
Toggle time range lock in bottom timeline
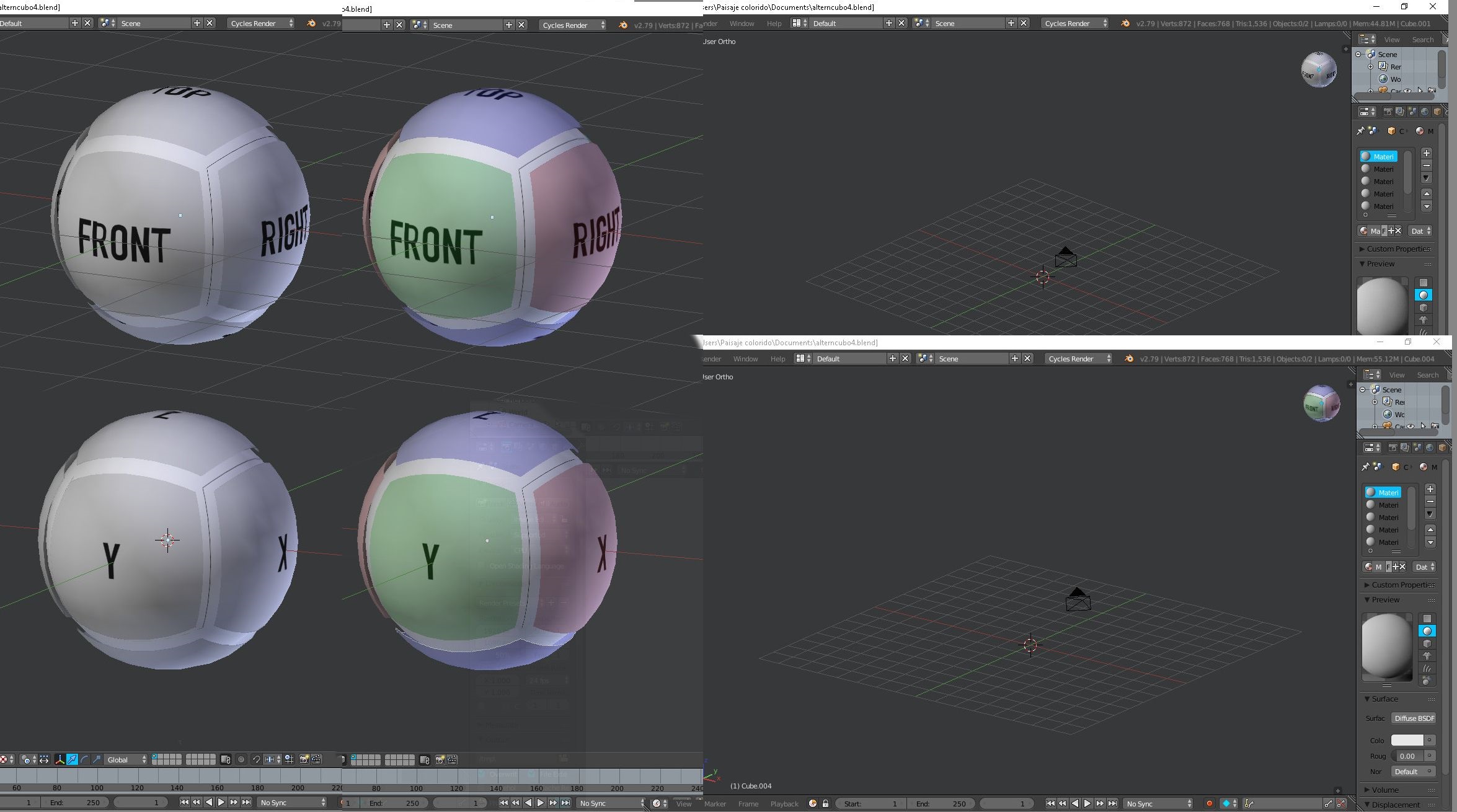coord(825,804)
